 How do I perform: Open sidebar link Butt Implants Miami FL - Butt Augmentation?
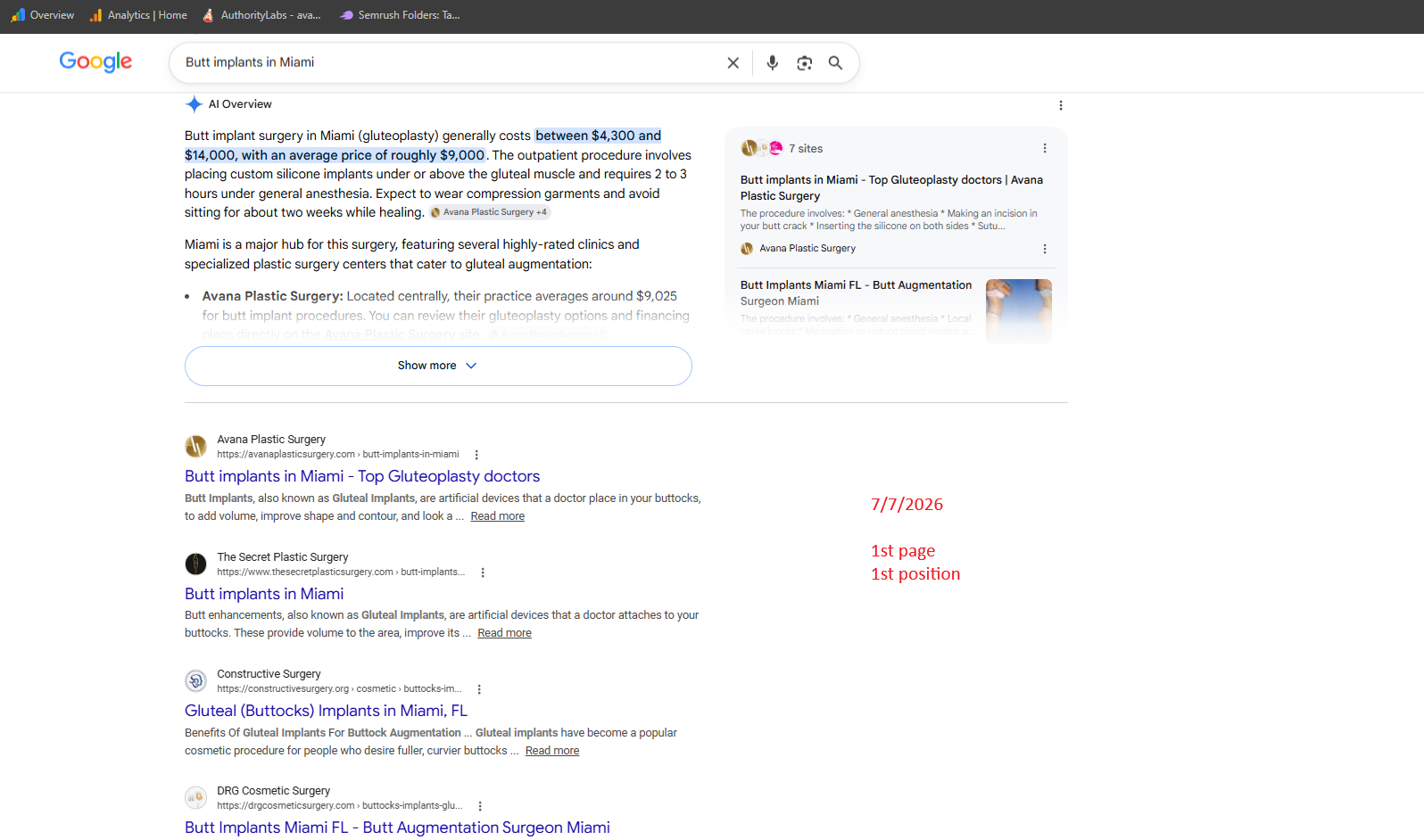point(856,292)
